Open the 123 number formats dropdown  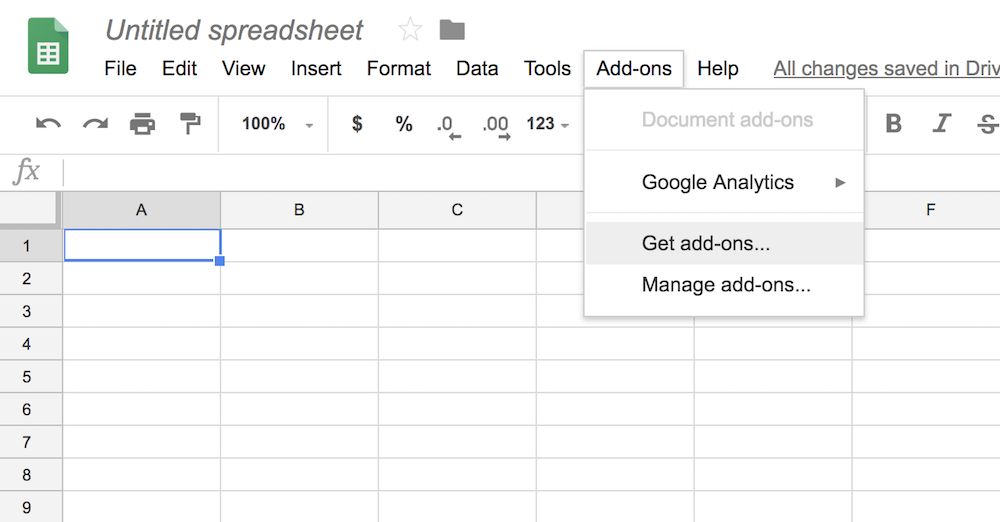point(548,124)
